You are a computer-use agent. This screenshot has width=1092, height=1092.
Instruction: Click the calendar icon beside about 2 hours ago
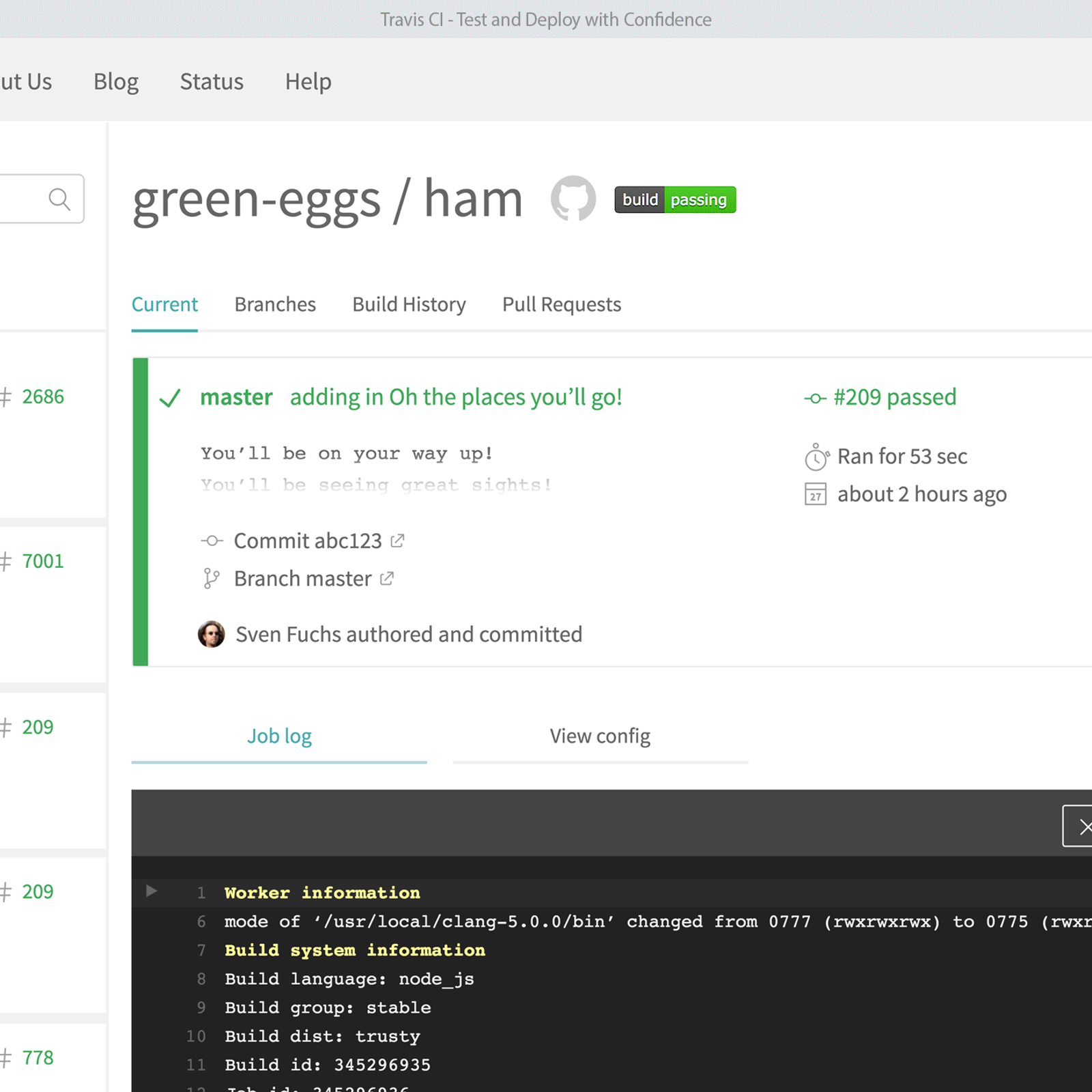(x=816, y=494)
